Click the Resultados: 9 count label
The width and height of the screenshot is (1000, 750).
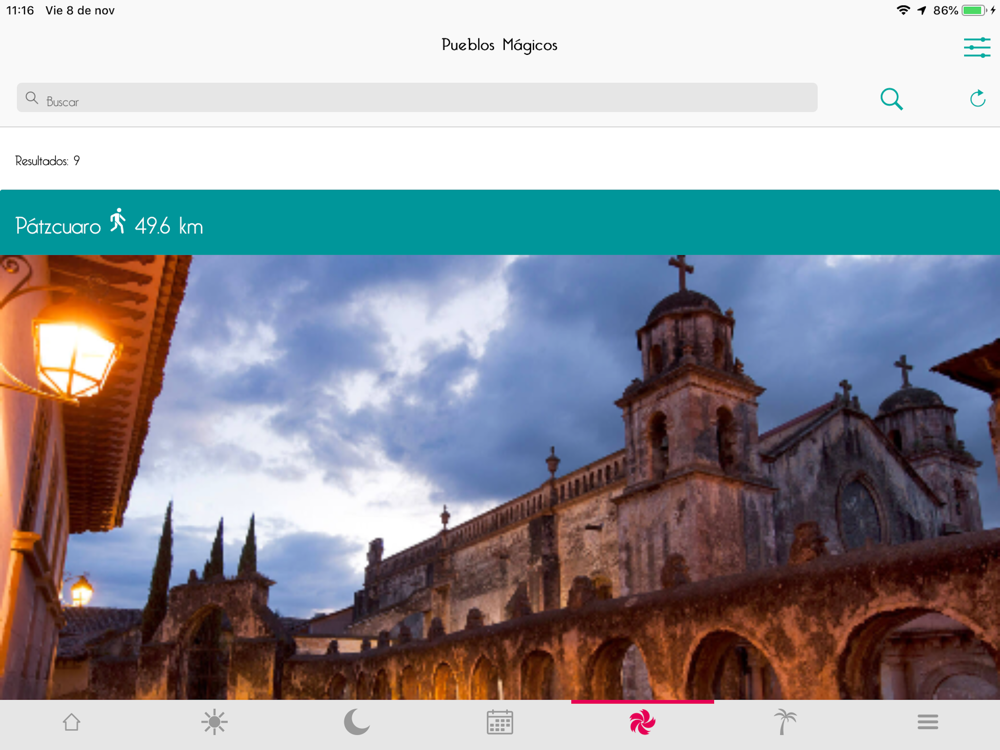pyautogui.click(x=48, y=161)
